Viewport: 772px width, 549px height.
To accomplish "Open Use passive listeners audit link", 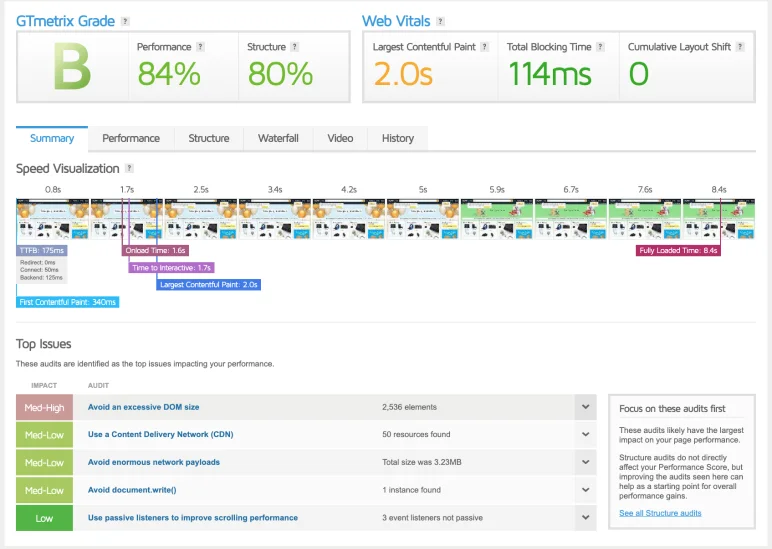I will [x=193, y=518].
